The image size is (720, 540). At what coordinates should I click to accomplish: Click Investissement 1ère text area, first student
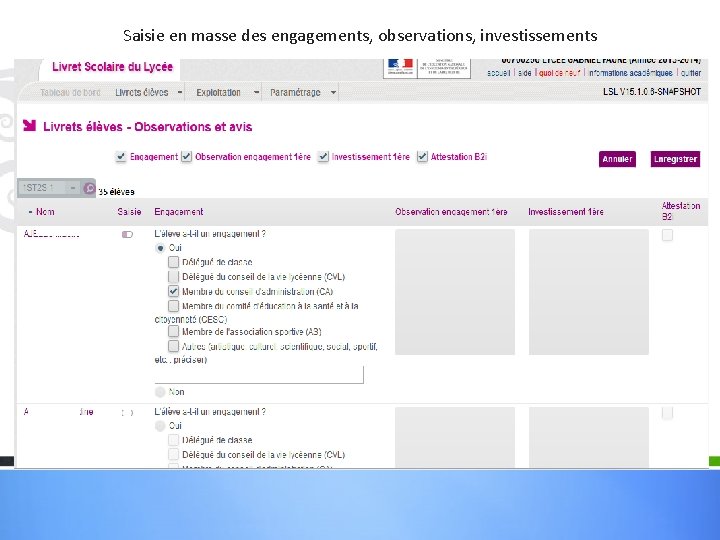(x=589, y=292)
